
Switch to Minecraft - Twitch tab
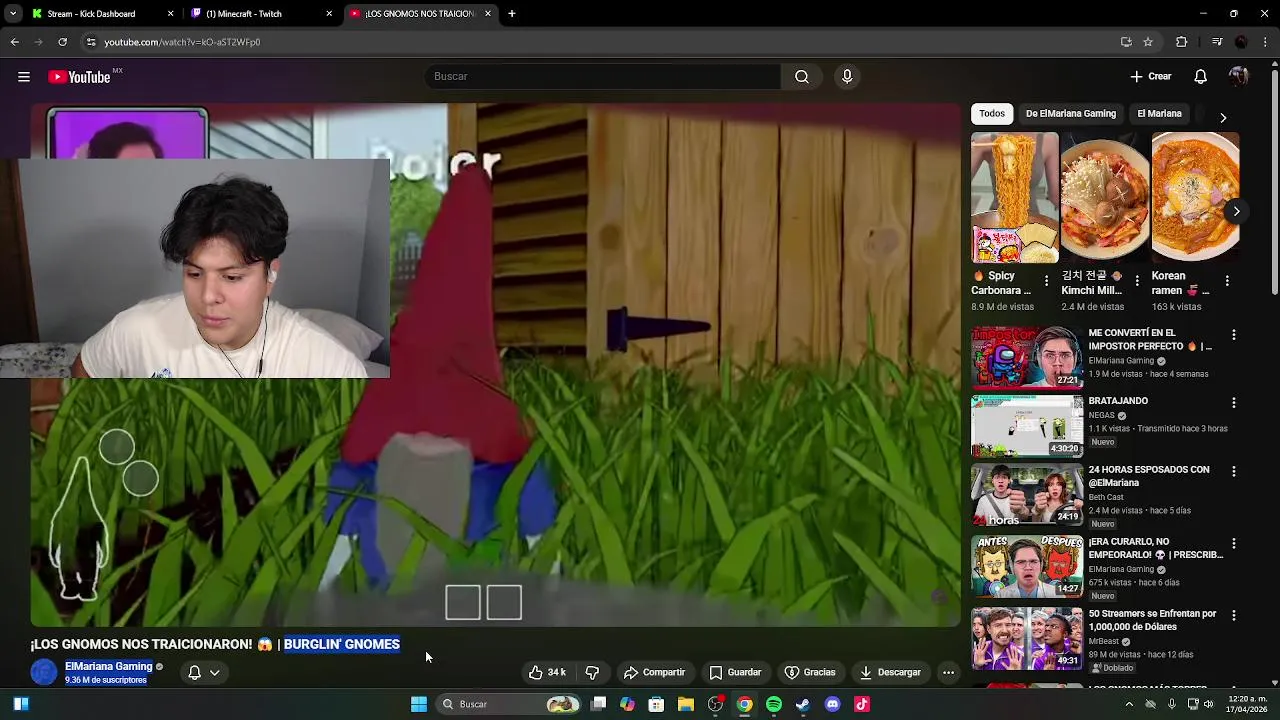click(245, 14)
